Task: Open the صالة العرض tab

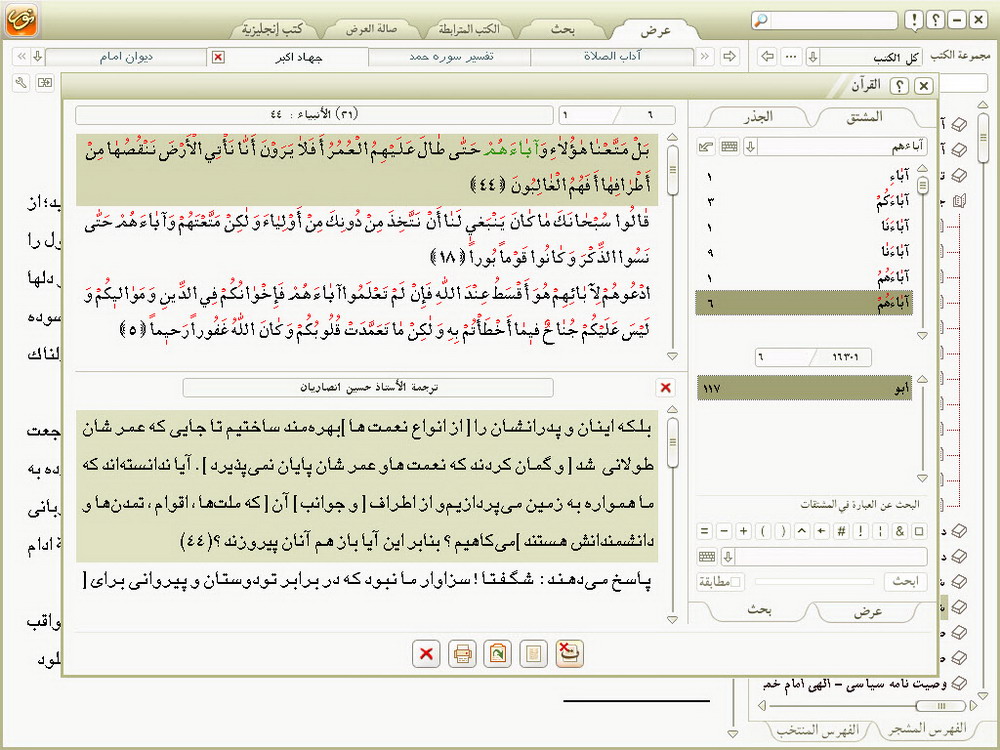Action: click(x=371, y=29)
